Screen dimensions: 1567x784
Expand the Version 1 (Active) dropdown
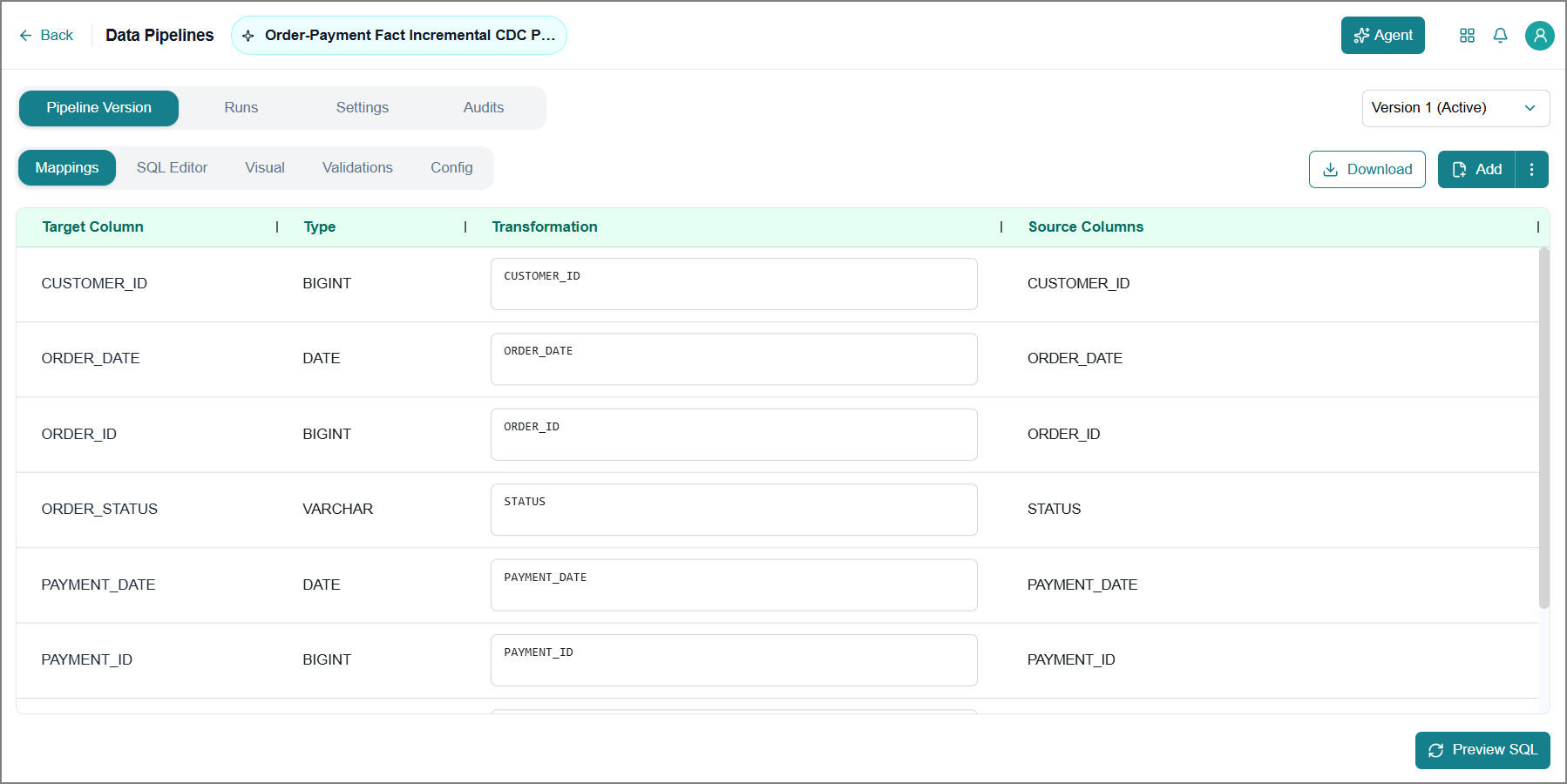click(x=1455, y=108)
